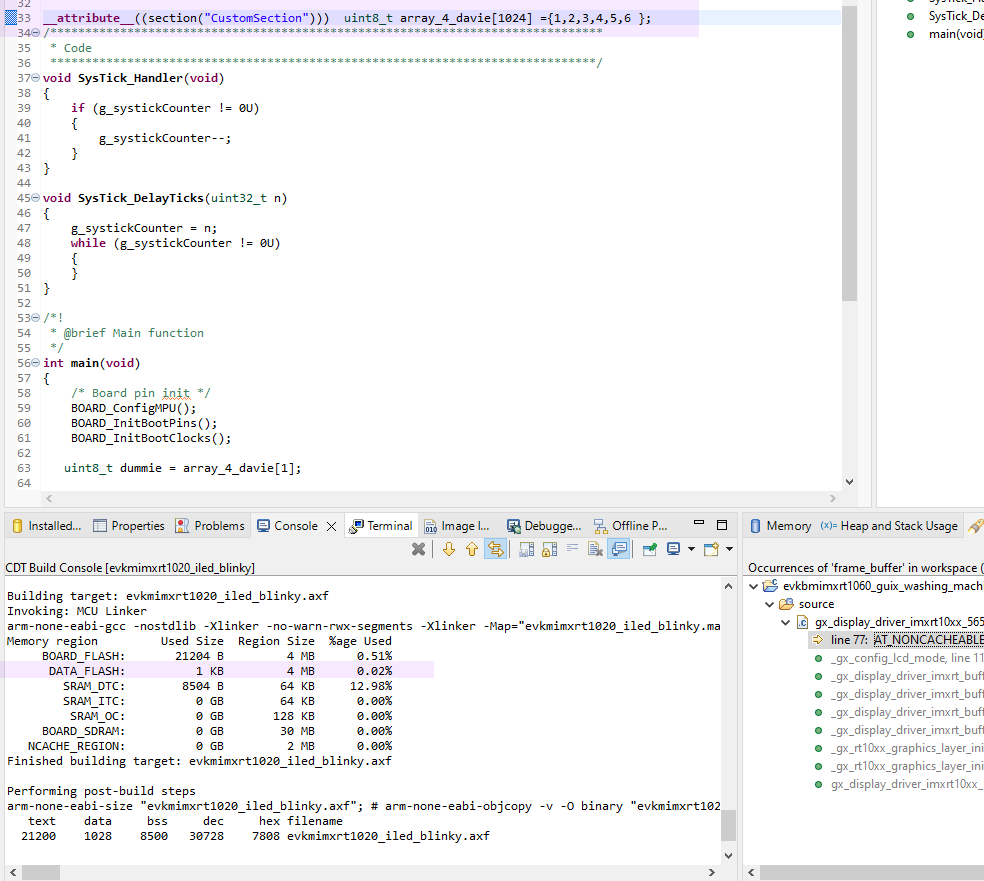Click Next Error arrow in console toolbar
The height and width of the screenshot is (881, 984).
point(448,548)
